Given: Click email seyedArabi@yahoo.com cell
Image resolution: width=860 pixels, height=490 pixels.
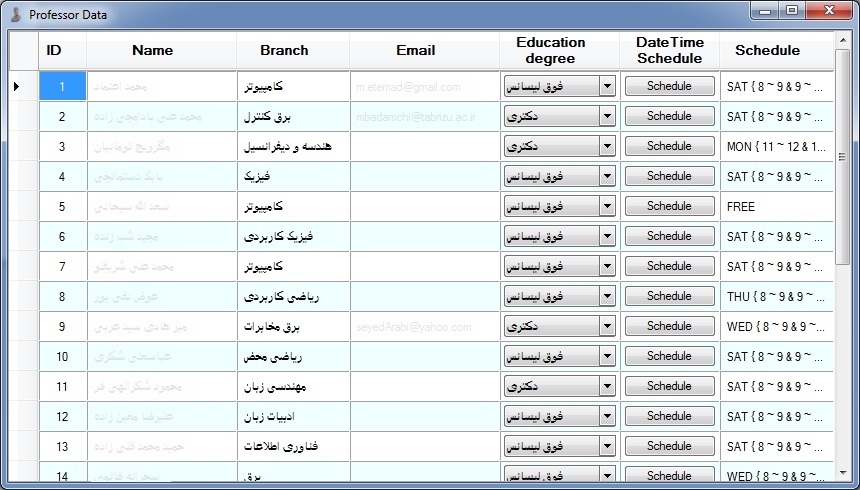Looking at the screenshot, I should coord(425,326).
